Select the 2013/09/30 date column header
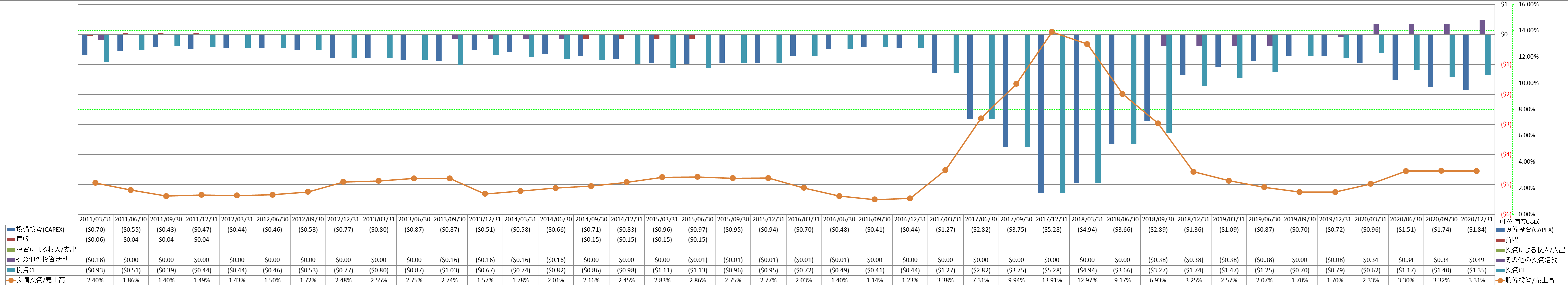The height and width of the screenshot is (286, 1568). [x=449, y=220]
